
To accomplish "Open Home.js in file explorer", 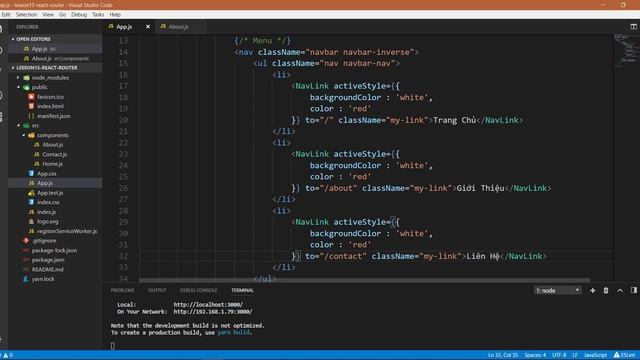I will [x=52, y=164].
